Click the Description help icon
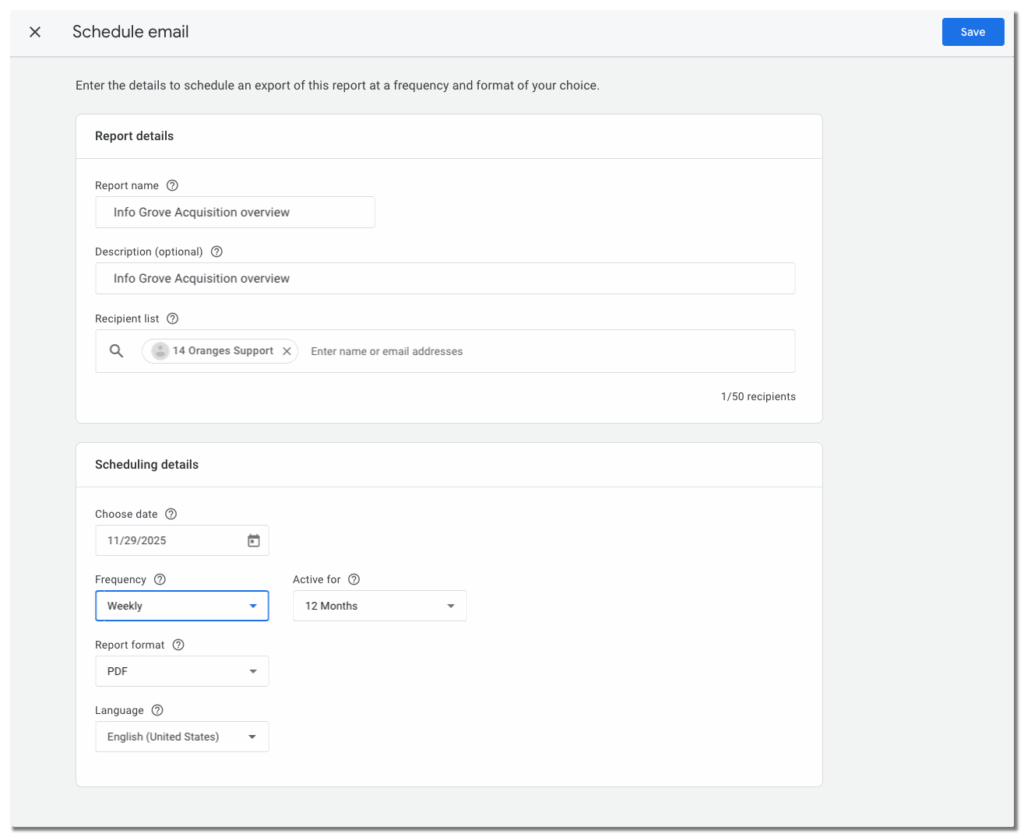The width and height of the screenshot is (1024, 837). (x=216, y=251)
